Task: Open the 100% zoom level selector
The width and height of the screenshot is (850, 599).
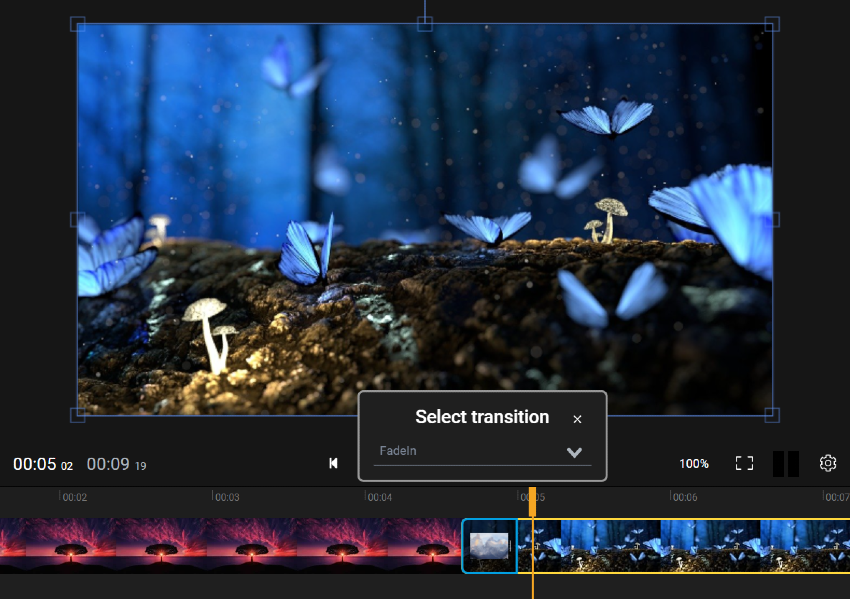Action: pos(694,464)
